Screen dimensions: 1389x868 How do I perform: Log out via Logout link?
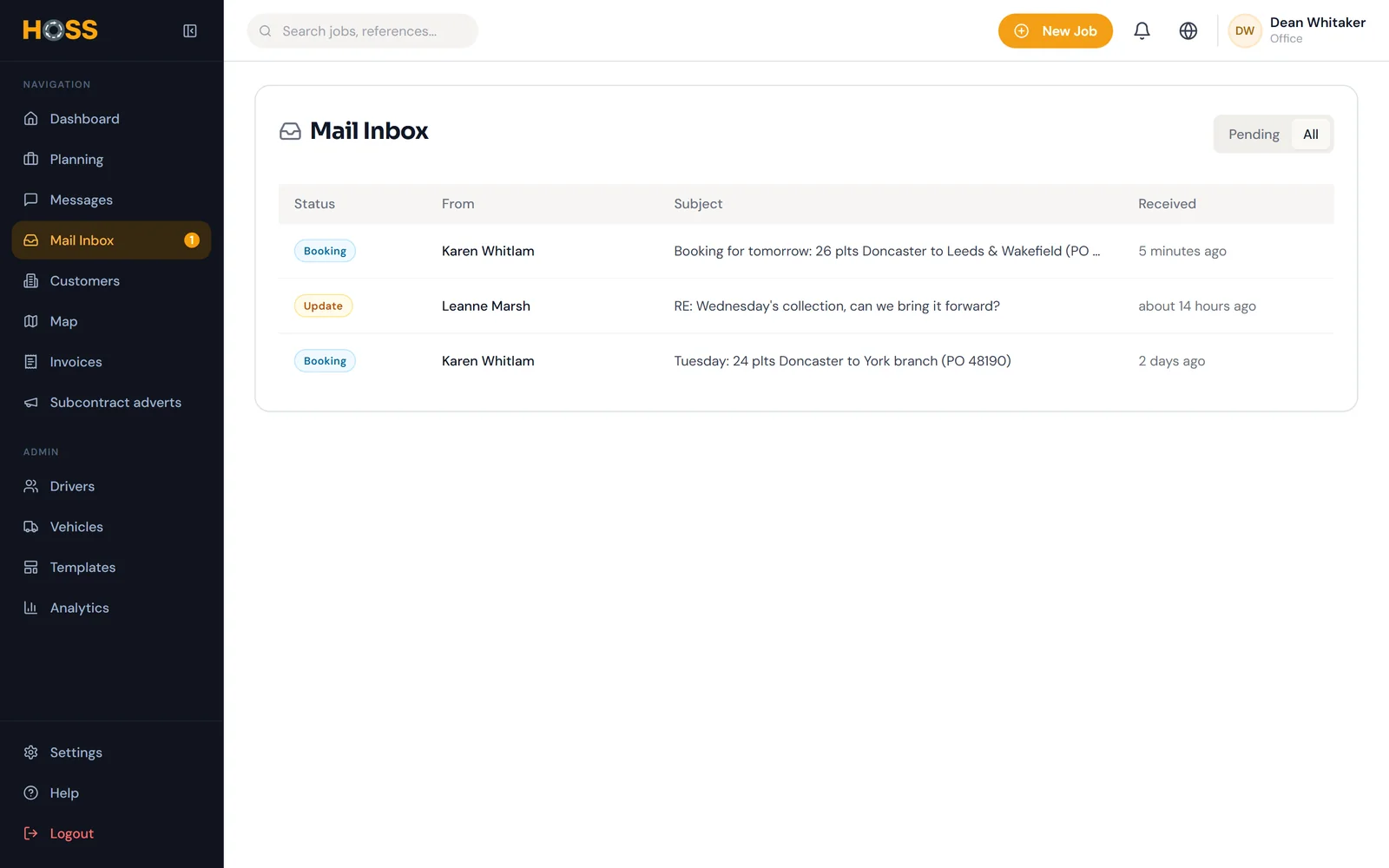(x=111, y=833)
